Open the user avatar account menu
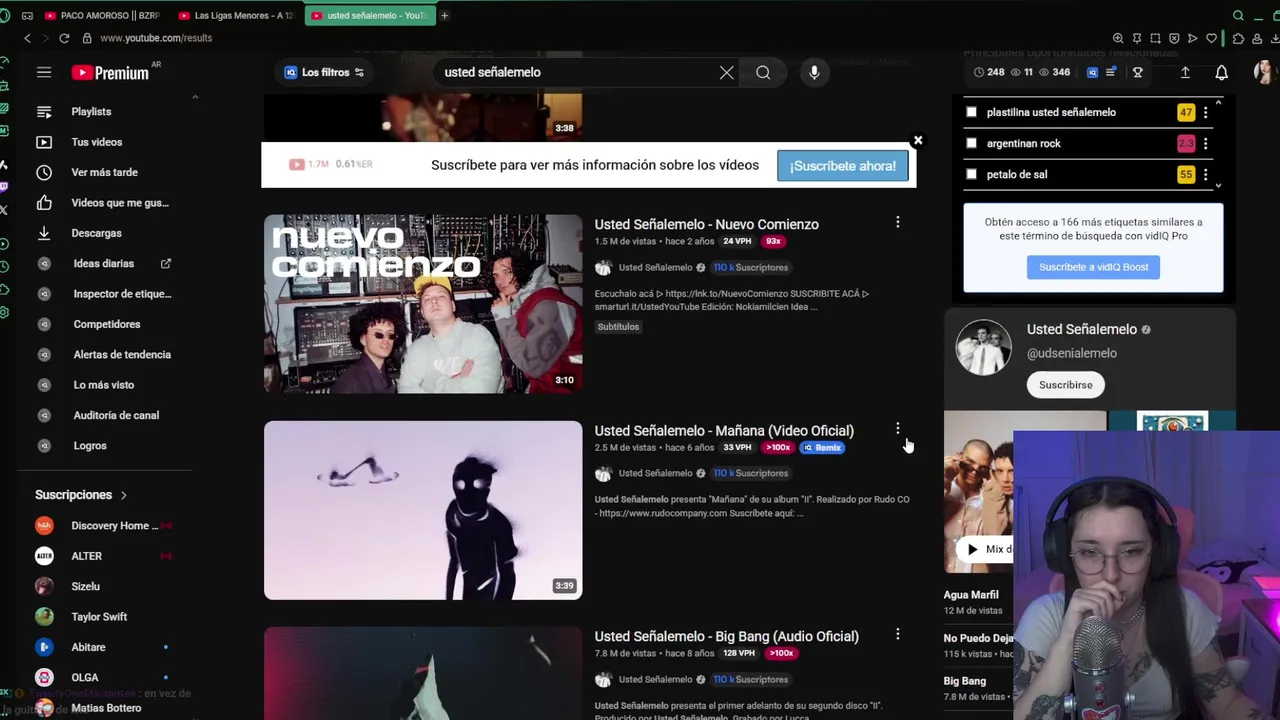This screenshot has width=1280, height=720. point(1263,72)
